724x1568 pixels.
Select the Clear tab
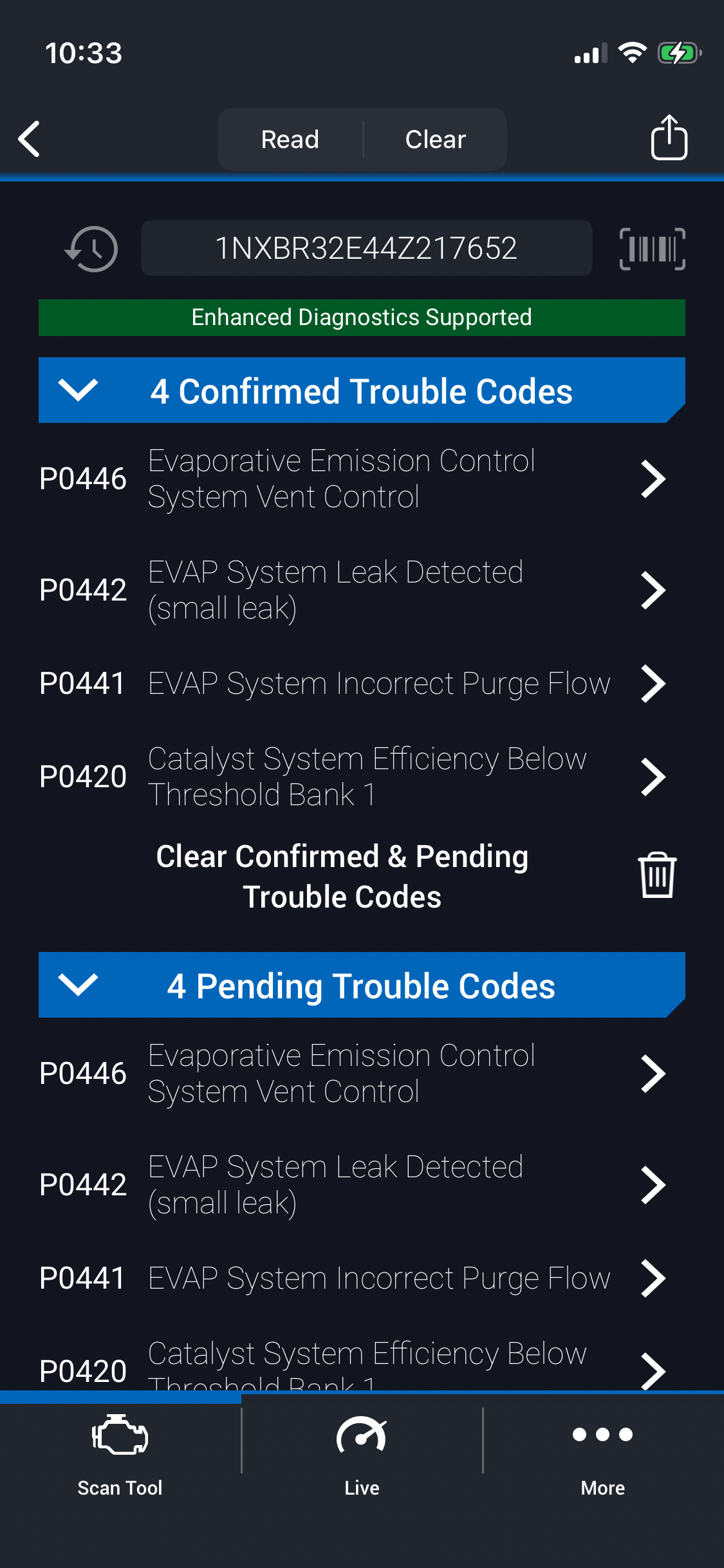click(436, 139)
